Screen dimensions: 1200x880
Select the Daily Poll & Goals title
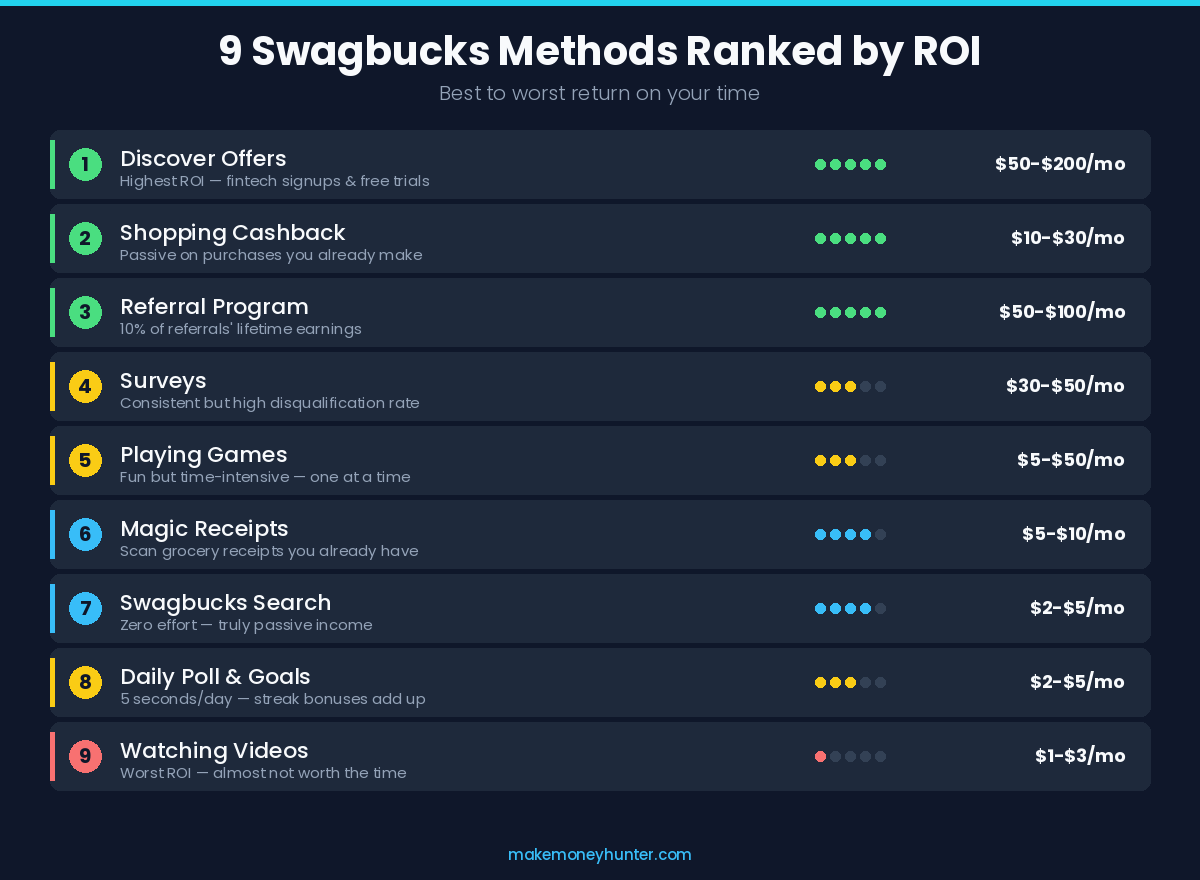click(x=215, y=676)
